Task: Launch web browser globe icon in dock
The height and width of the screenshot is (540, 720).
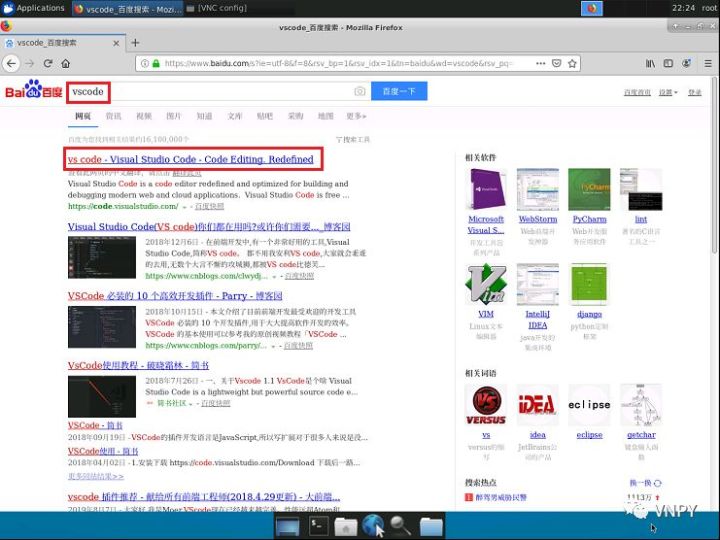Action: 373,525
